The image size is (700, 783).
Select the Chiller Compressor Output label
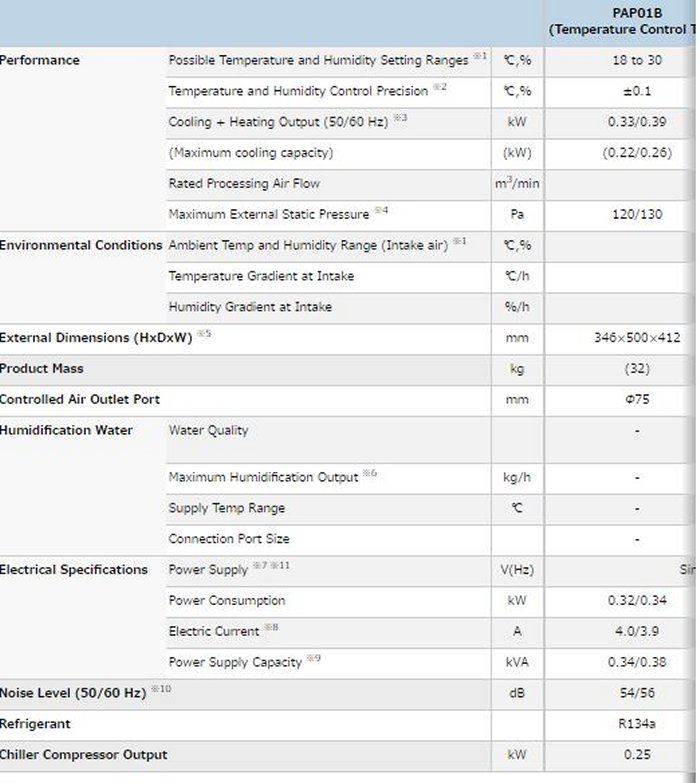(x=83, y=754)
